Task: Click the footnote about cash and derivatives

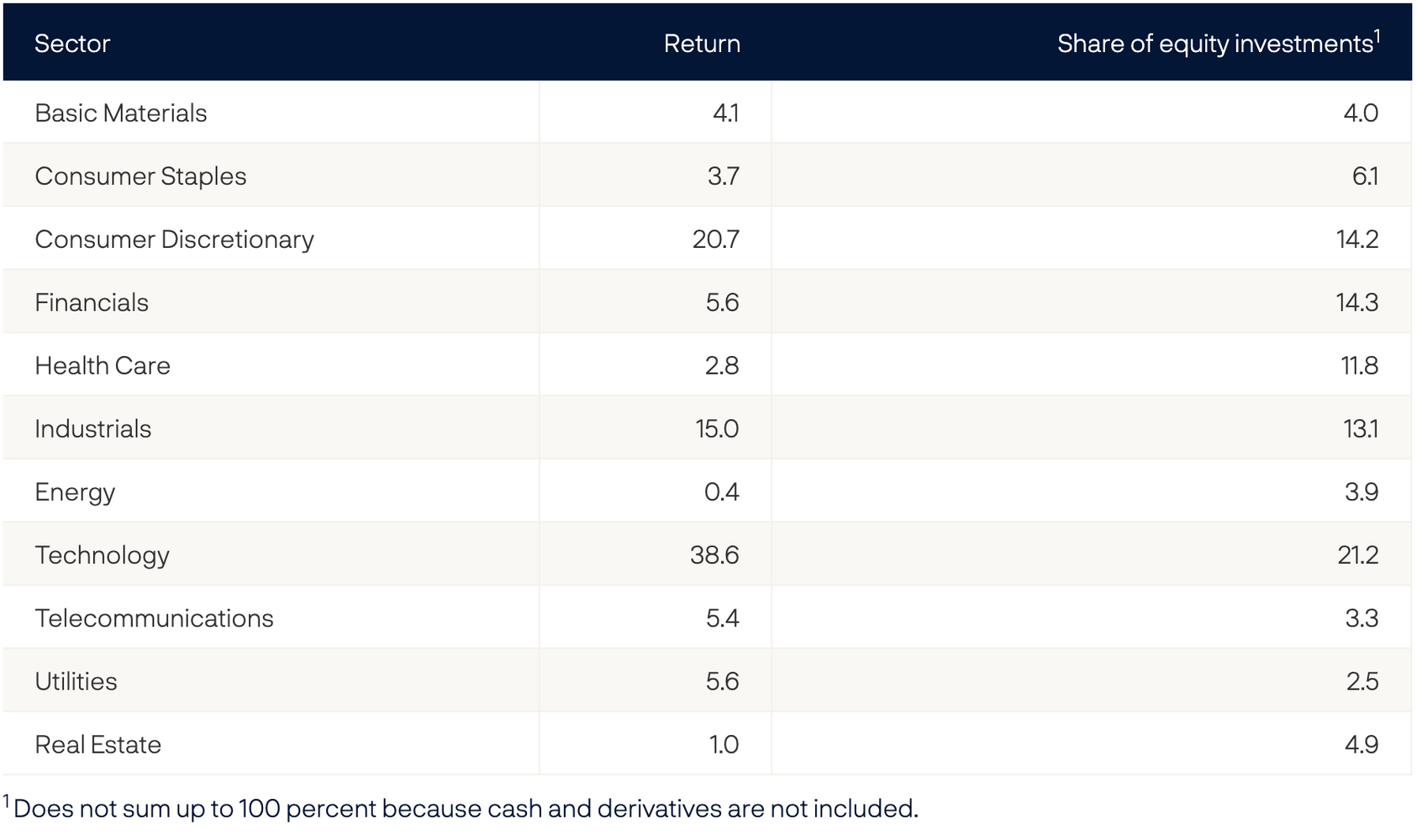Action: [x=466, y=808]
